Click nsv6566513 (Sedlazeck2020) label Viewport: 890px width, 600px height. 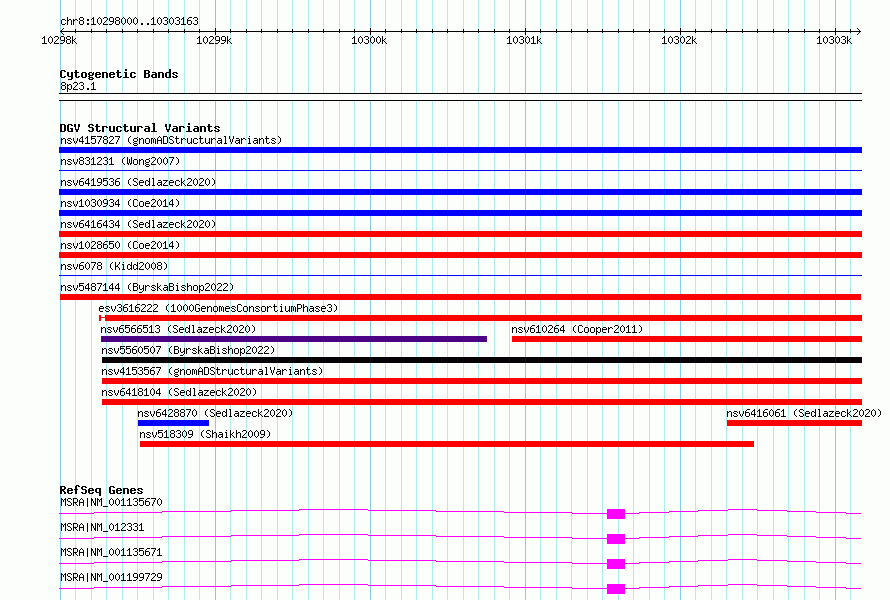178,329
